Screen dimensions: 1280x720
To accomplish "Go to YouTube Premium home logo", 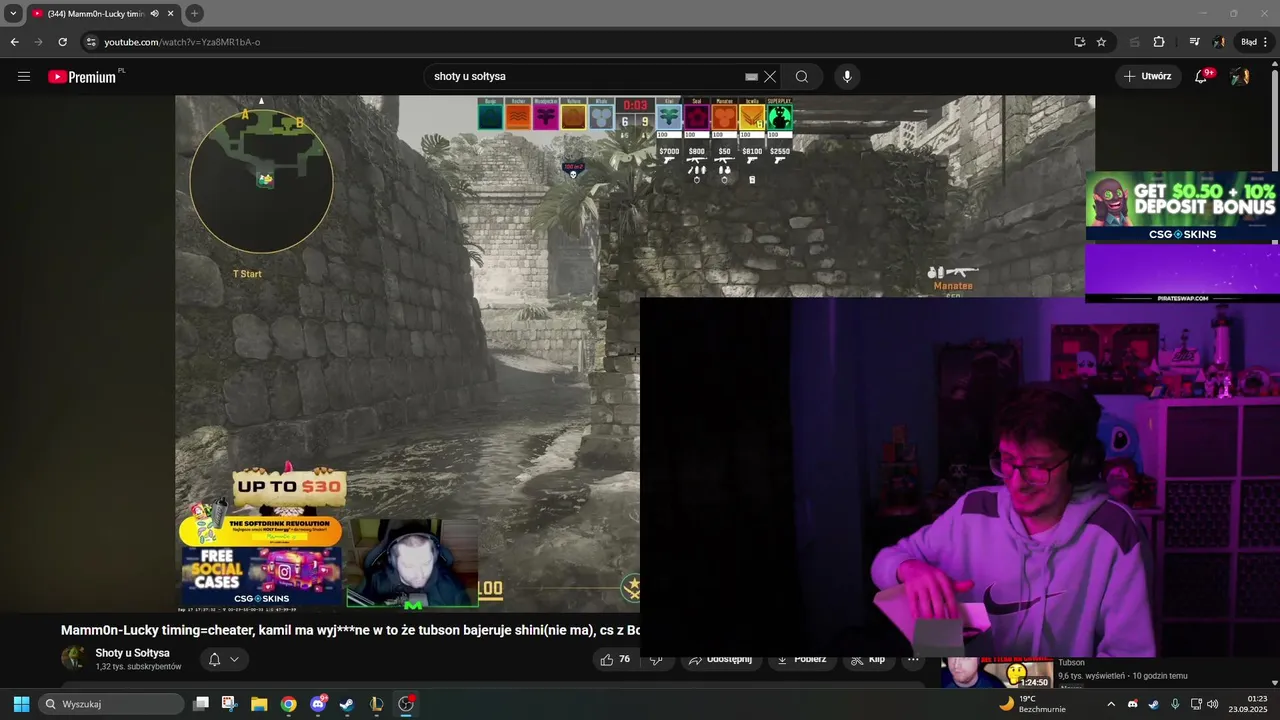I will click(x=85, y=76).
